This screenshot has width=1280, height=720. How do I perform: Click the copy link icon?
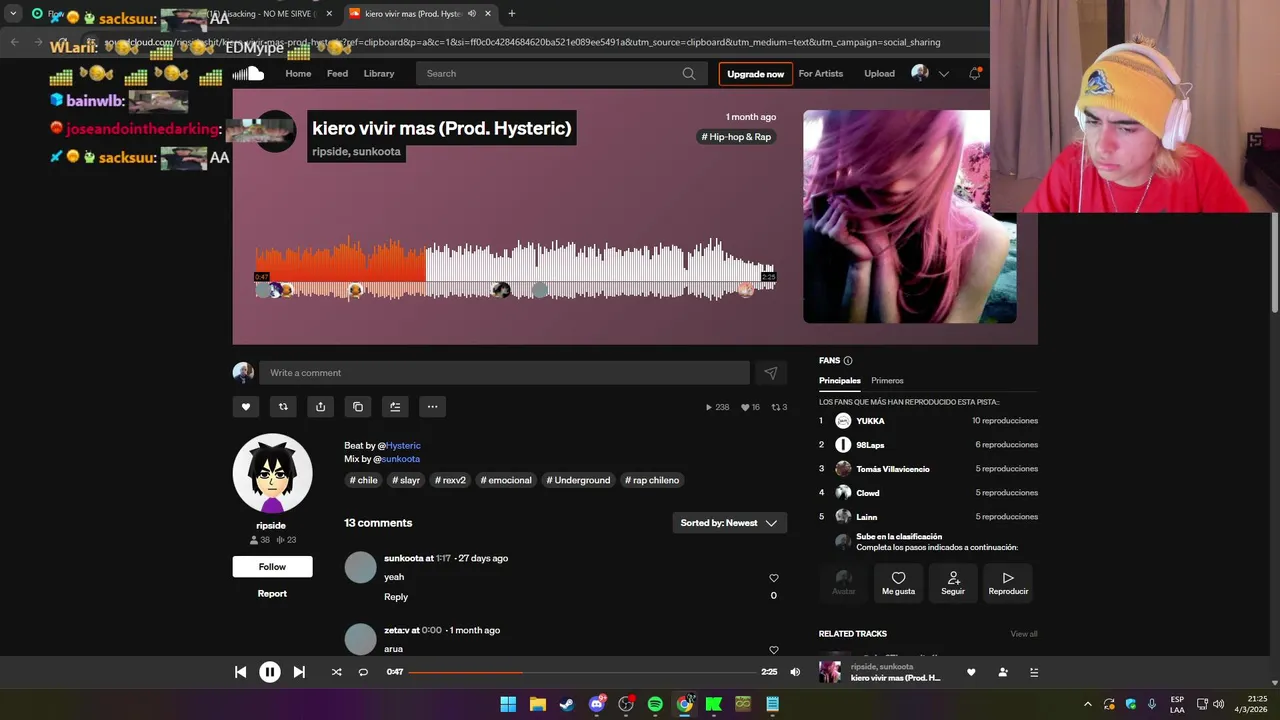pos(358,407)
